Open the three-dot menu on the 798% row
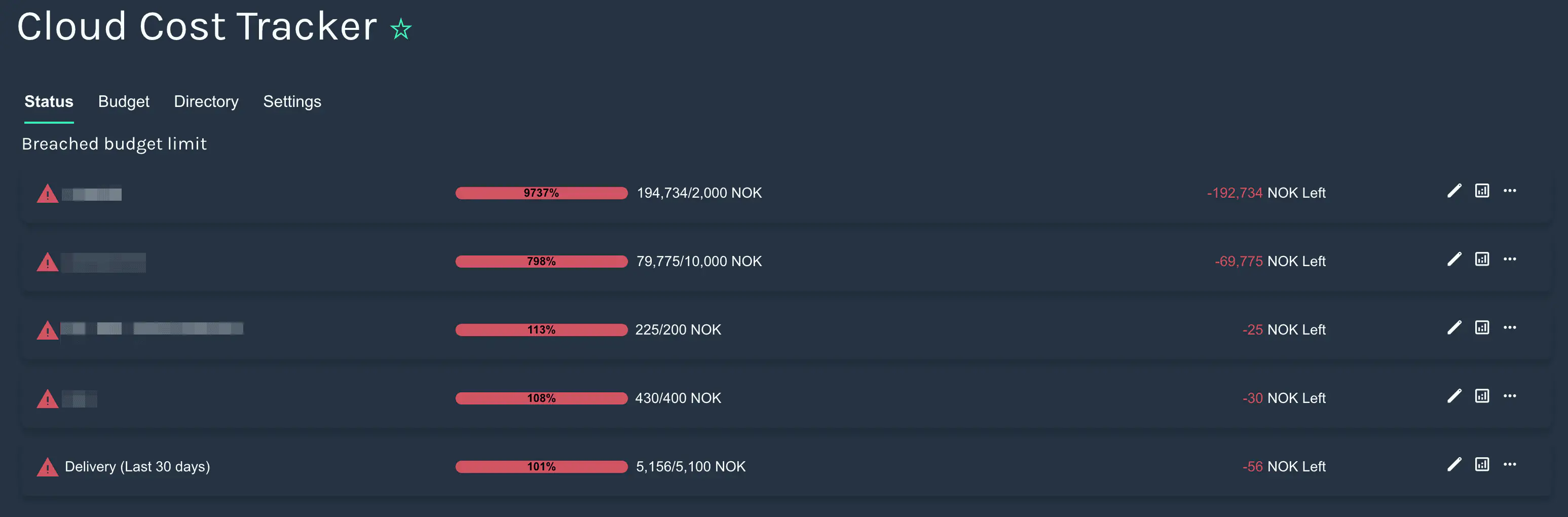This screenshot has height=517, width=1568. [x=1510, y=260]
